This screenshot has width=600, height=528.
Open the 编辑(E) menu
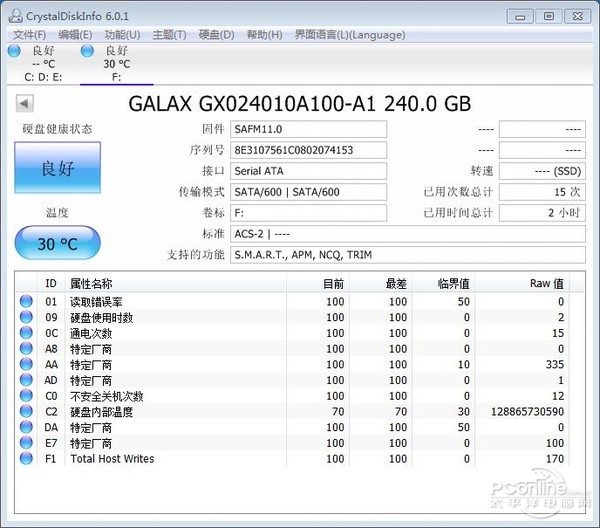pyautogui.click(x=75, y=35)
